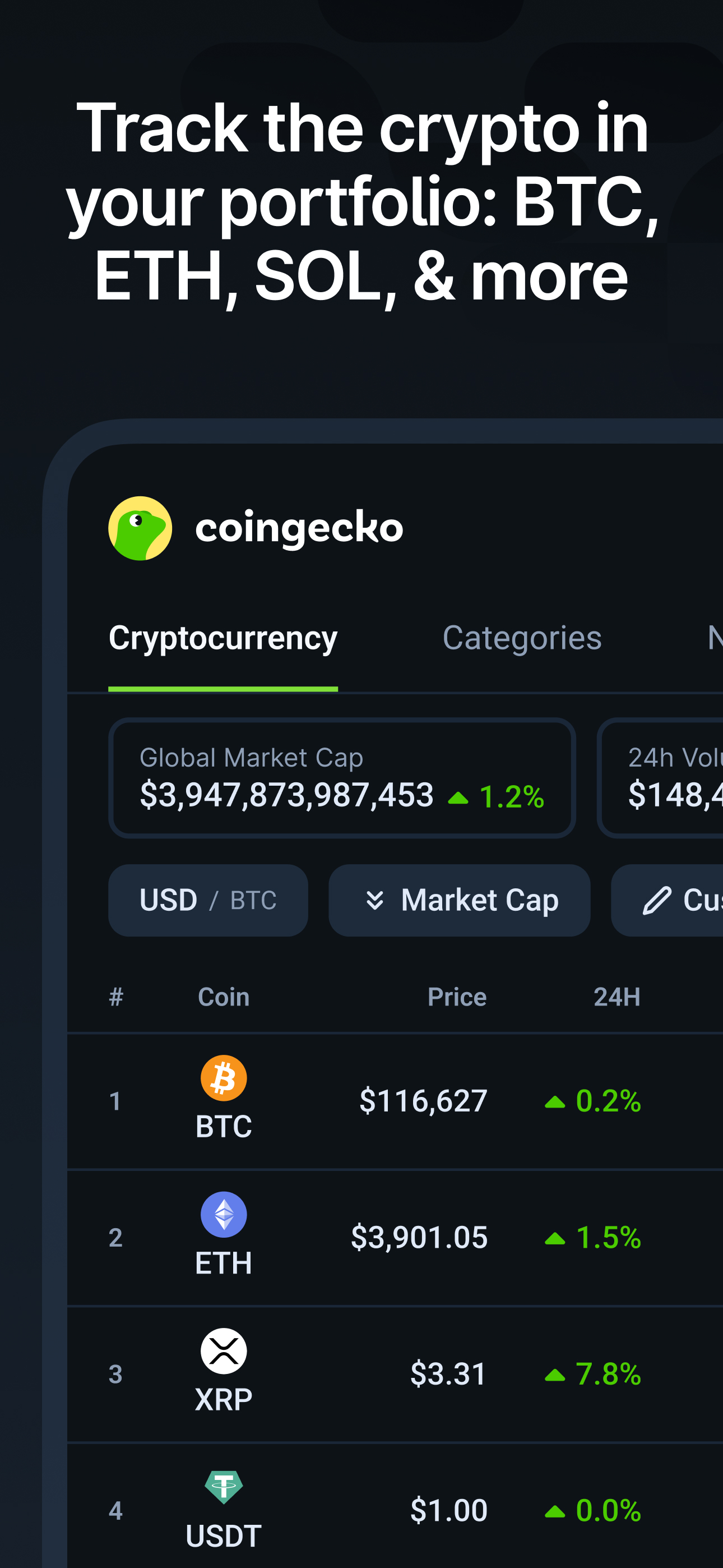
Task: Sort by the Coin column header
Action: pyautogui.click(x=224, y=997)
